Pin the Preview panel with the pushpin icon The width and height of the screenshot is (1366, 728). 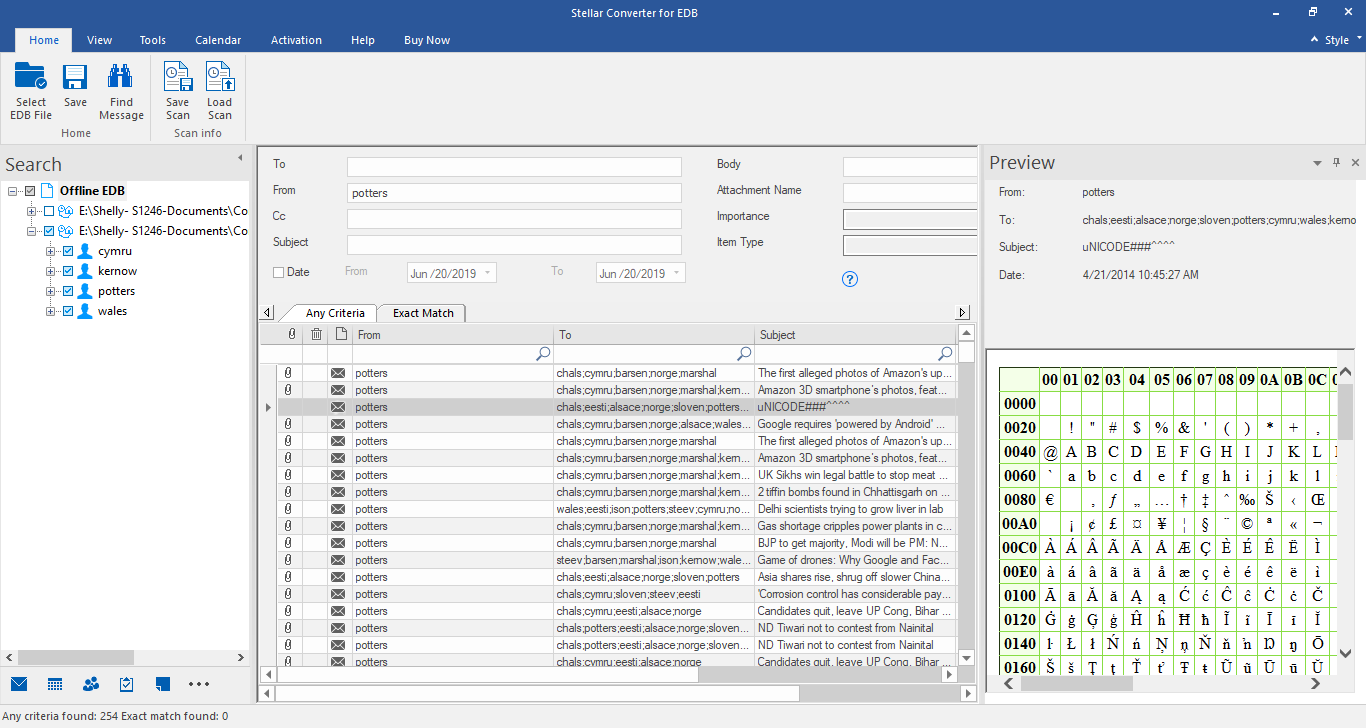click(1336, 162)
